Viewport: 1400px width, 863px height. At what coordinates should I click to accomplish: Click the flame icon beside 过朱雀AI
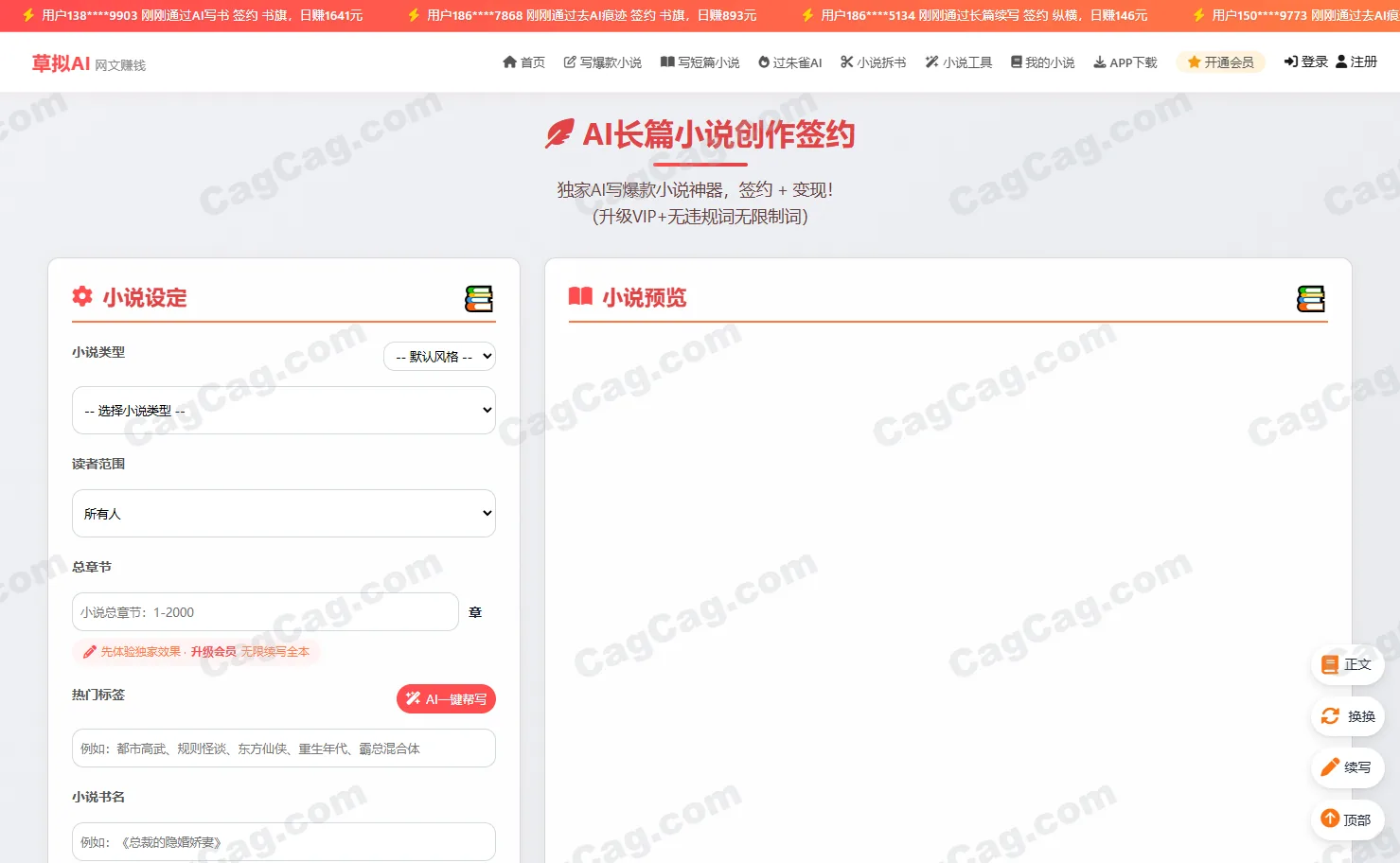point(763,62)
